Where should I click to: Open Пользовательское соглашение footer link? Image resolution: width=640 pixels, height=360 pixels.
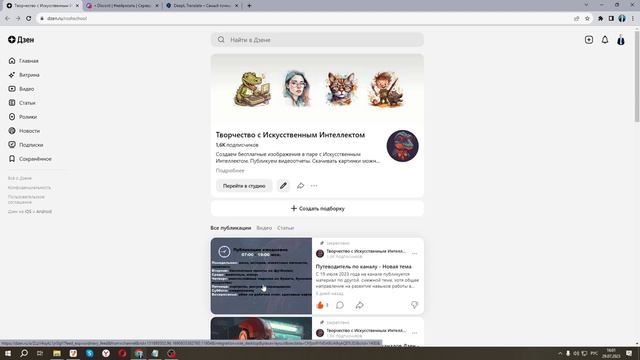click(26, 199)
